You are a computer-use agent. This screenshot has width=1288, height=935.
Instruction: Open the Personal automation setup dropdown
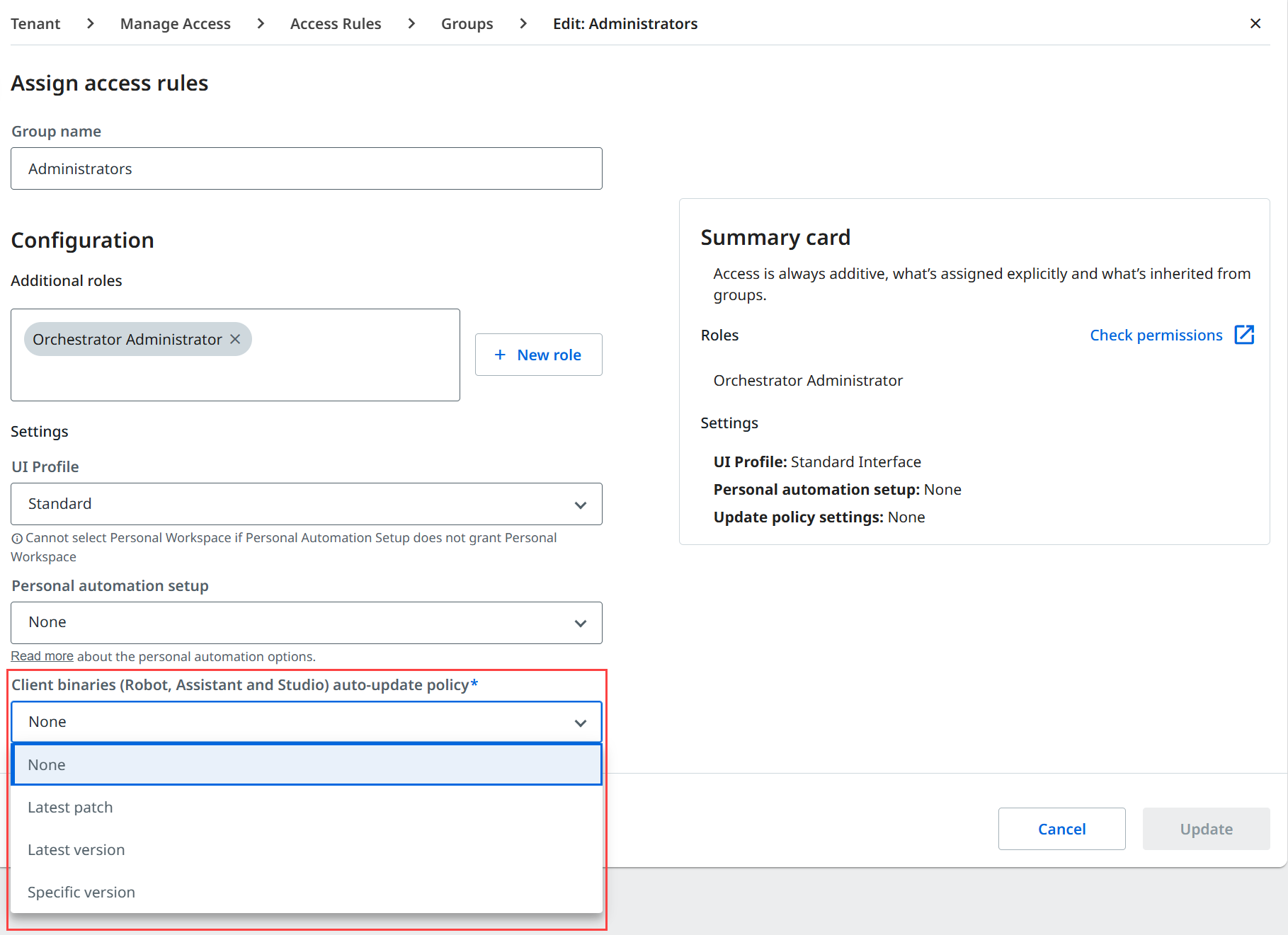(307, 623)
